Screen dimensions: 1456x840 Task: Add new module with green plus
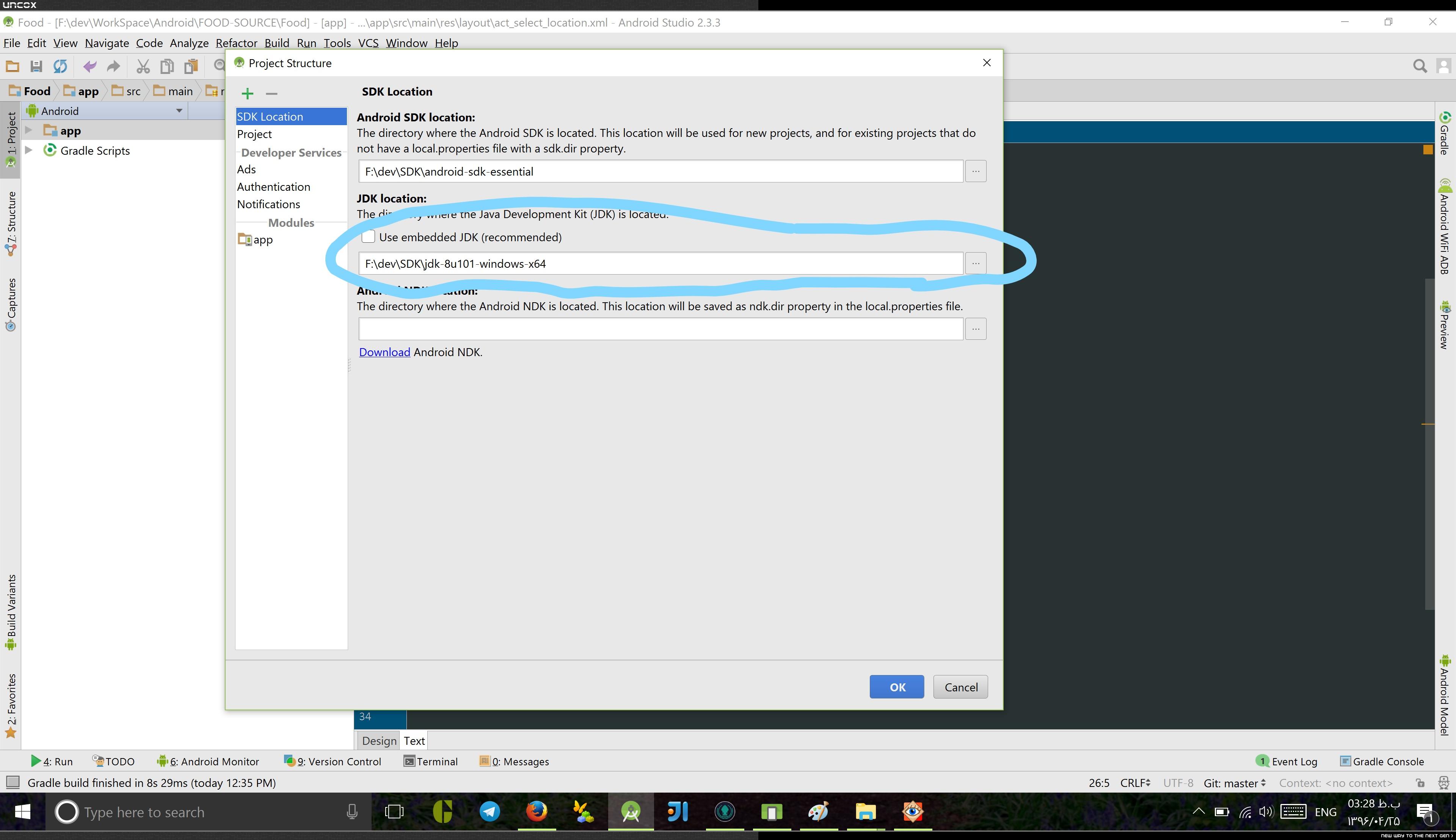click(x=247, y=93)
